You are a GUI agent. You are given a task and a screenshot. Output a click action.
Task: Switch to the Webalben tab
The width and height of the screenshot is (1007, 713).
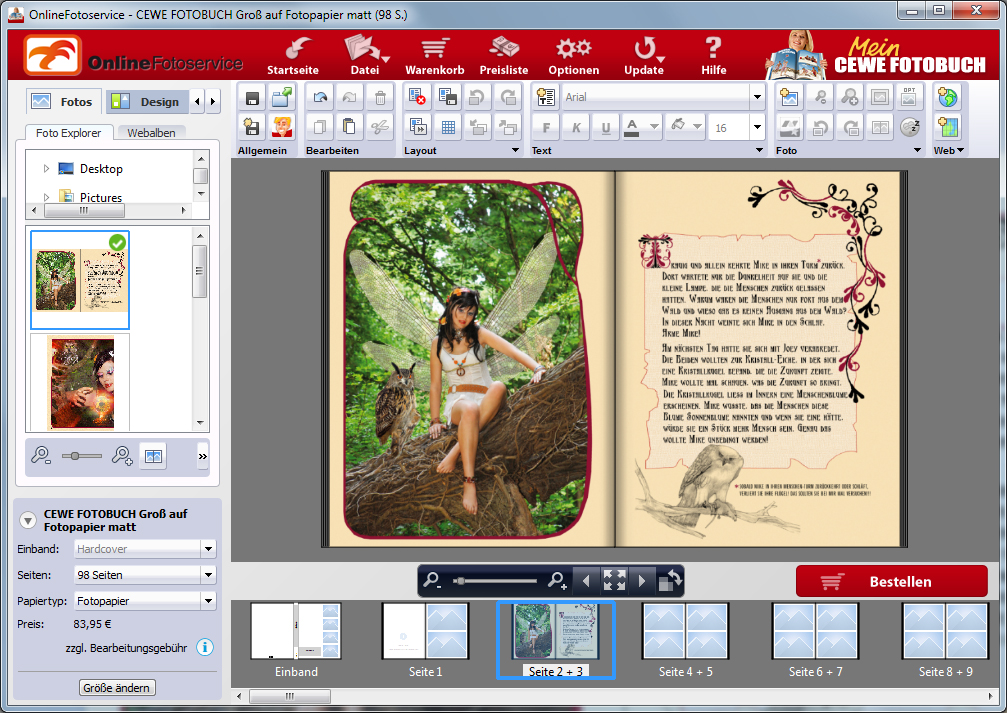[x=151, y=133]
